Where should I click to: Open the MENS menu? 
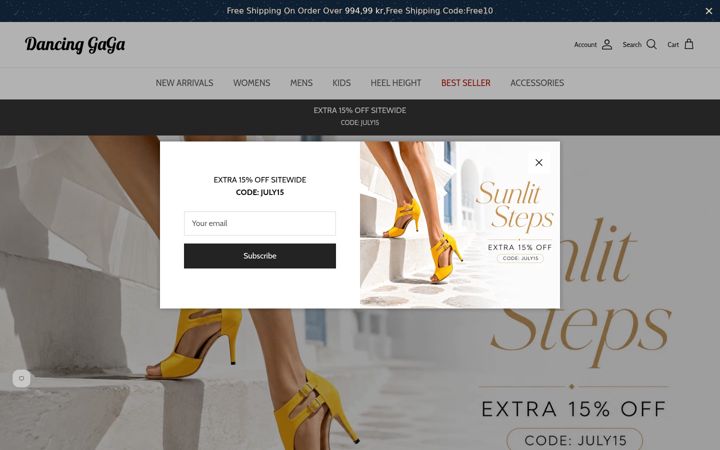click(x=301, y=83)
